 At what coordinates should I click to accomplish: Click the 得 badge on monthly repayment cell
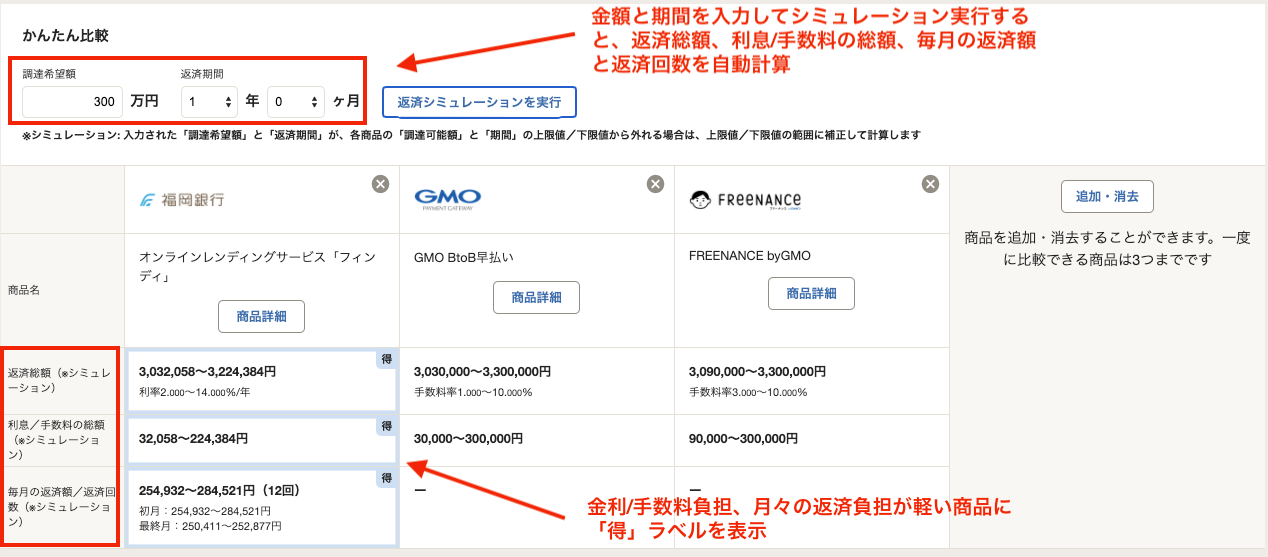(386, 478)
